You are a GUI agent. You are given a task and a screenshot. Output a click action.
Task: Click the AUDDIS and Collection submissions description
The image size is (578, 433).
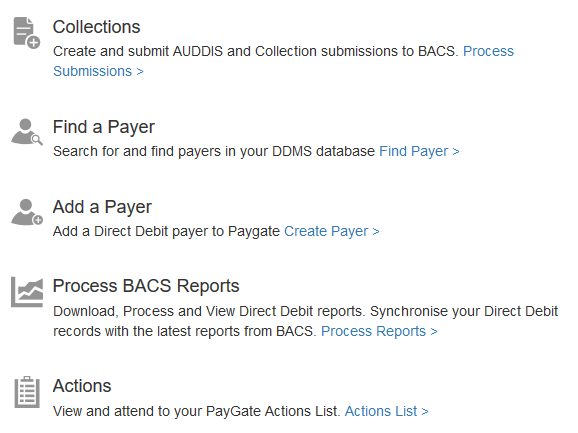(255, 51)
